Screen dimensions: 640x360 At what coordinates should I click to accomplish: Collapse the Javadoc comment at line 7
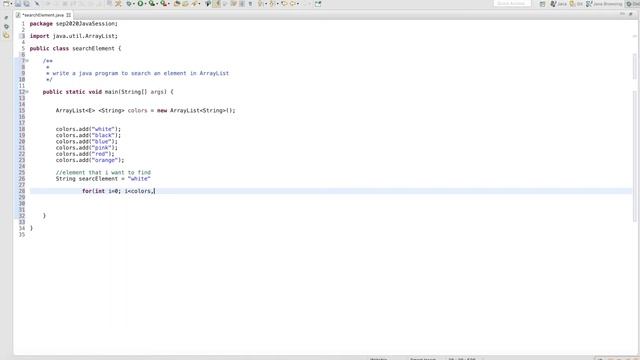(x=27, y=61)
